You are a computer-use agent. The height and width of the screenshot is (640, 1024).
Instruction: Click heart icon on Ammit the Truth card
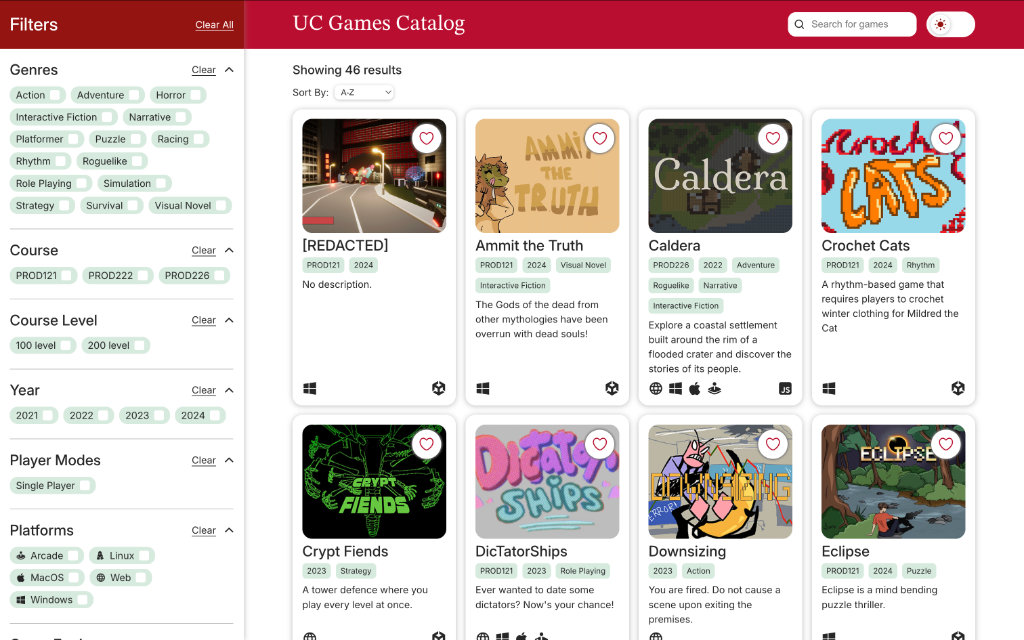point(600,138)
